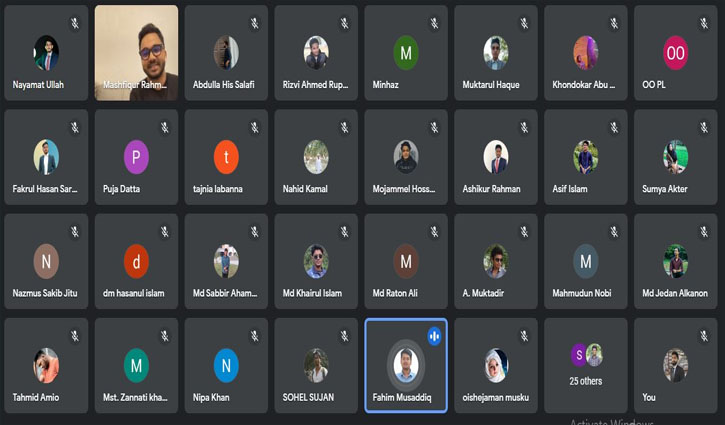Click the muted mic icon on Puja Datta's tile

pos(165,128)
